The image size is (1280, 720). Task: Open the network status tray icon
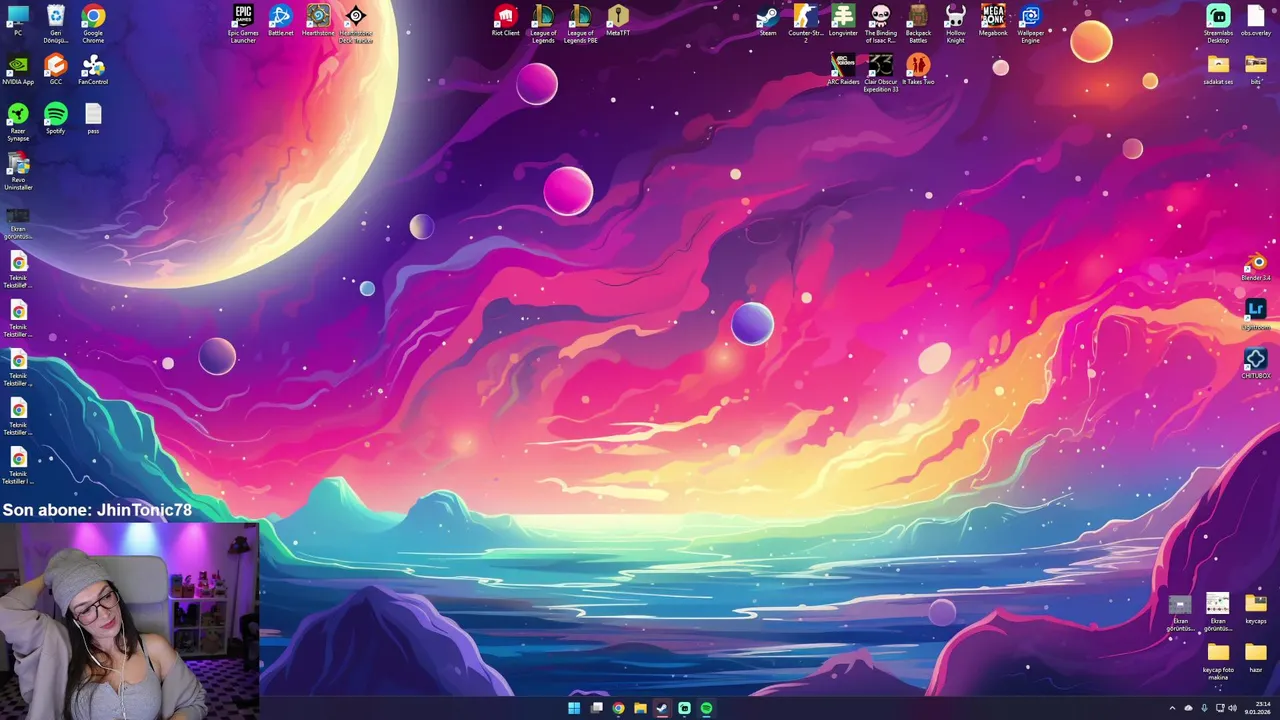point(1220,708)
